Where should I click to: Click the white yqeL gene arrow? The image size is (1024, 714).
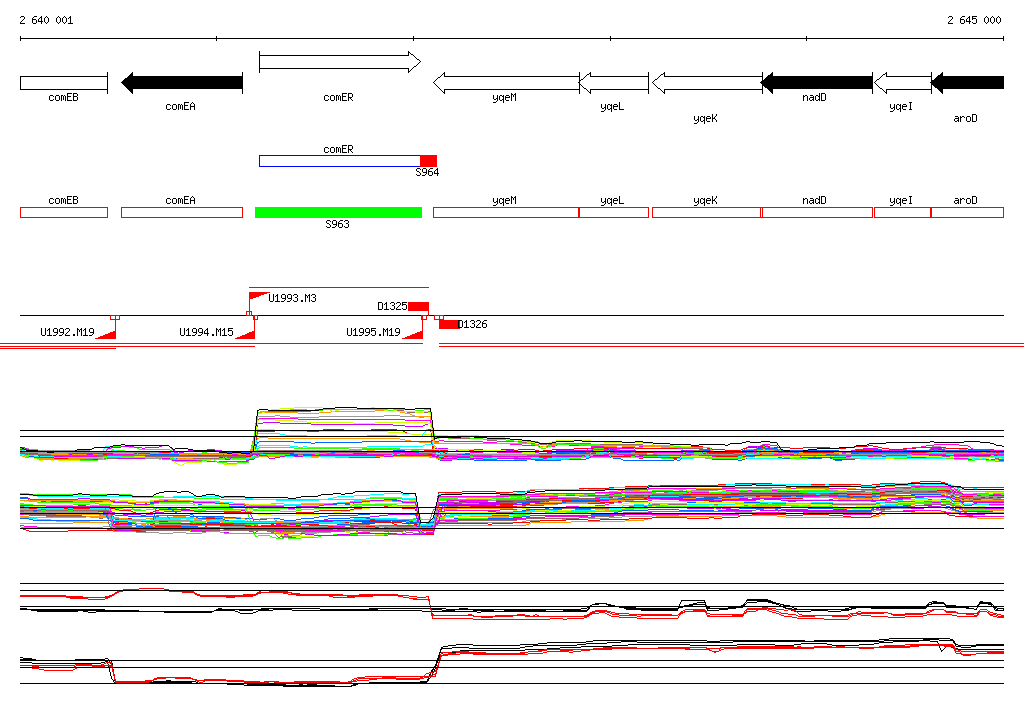(x=614, y=83)
